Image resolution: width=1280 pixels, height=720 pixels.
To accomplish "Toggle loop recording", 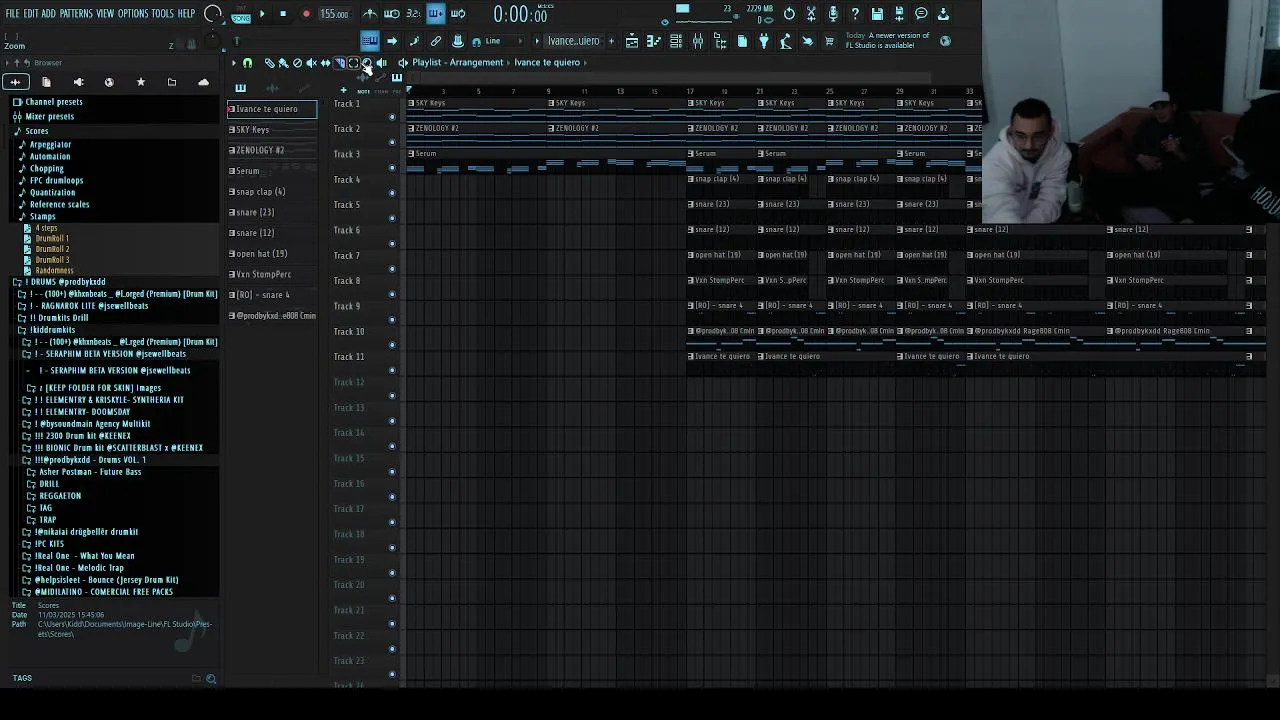I will pyautogui.click(x=458, y=13).
